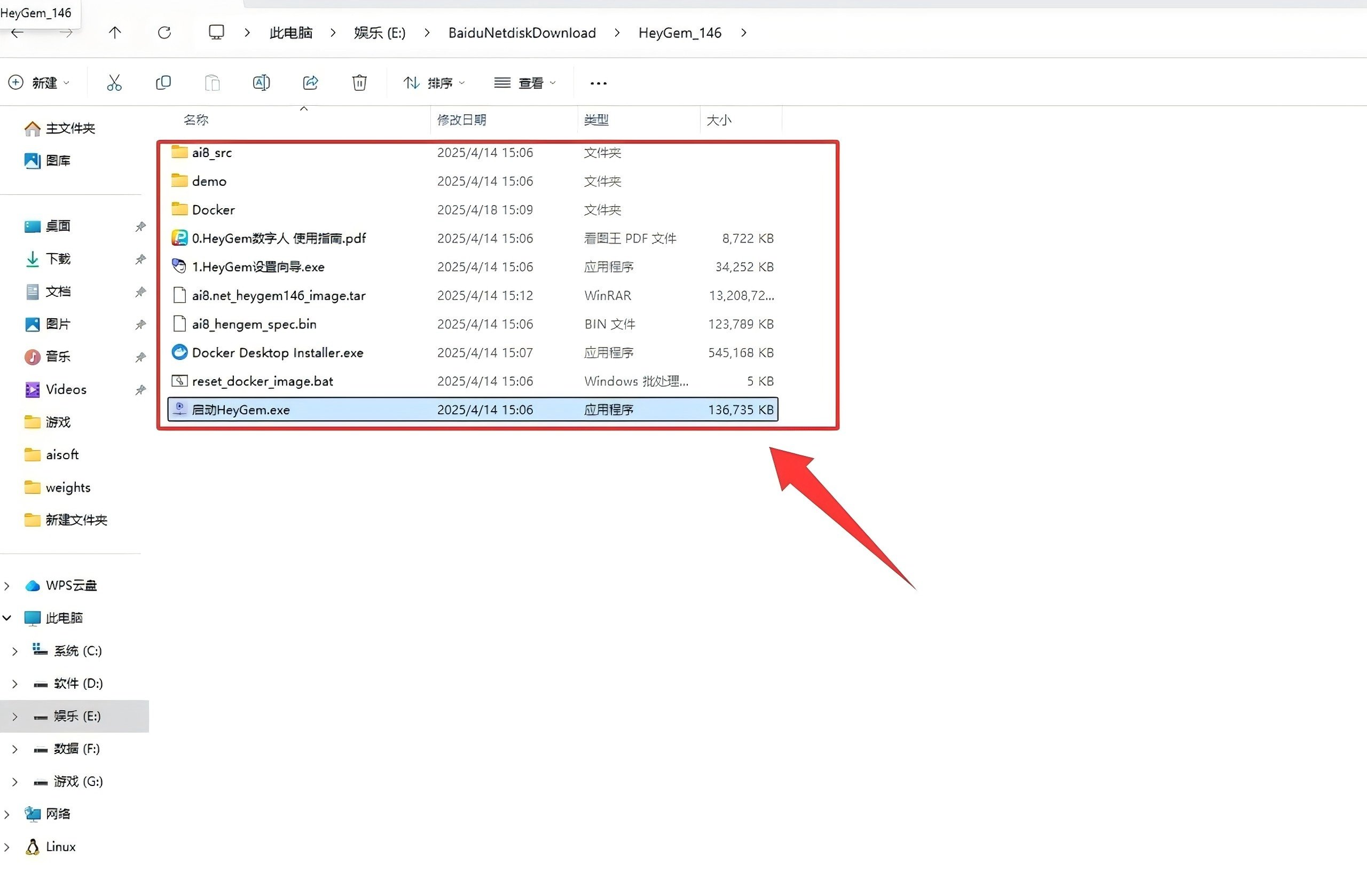Image resolution: width=1367 pixels, height=896 pixels.
Task: Open 下载 in the quick access sidebar
Action: coord(58,259)
